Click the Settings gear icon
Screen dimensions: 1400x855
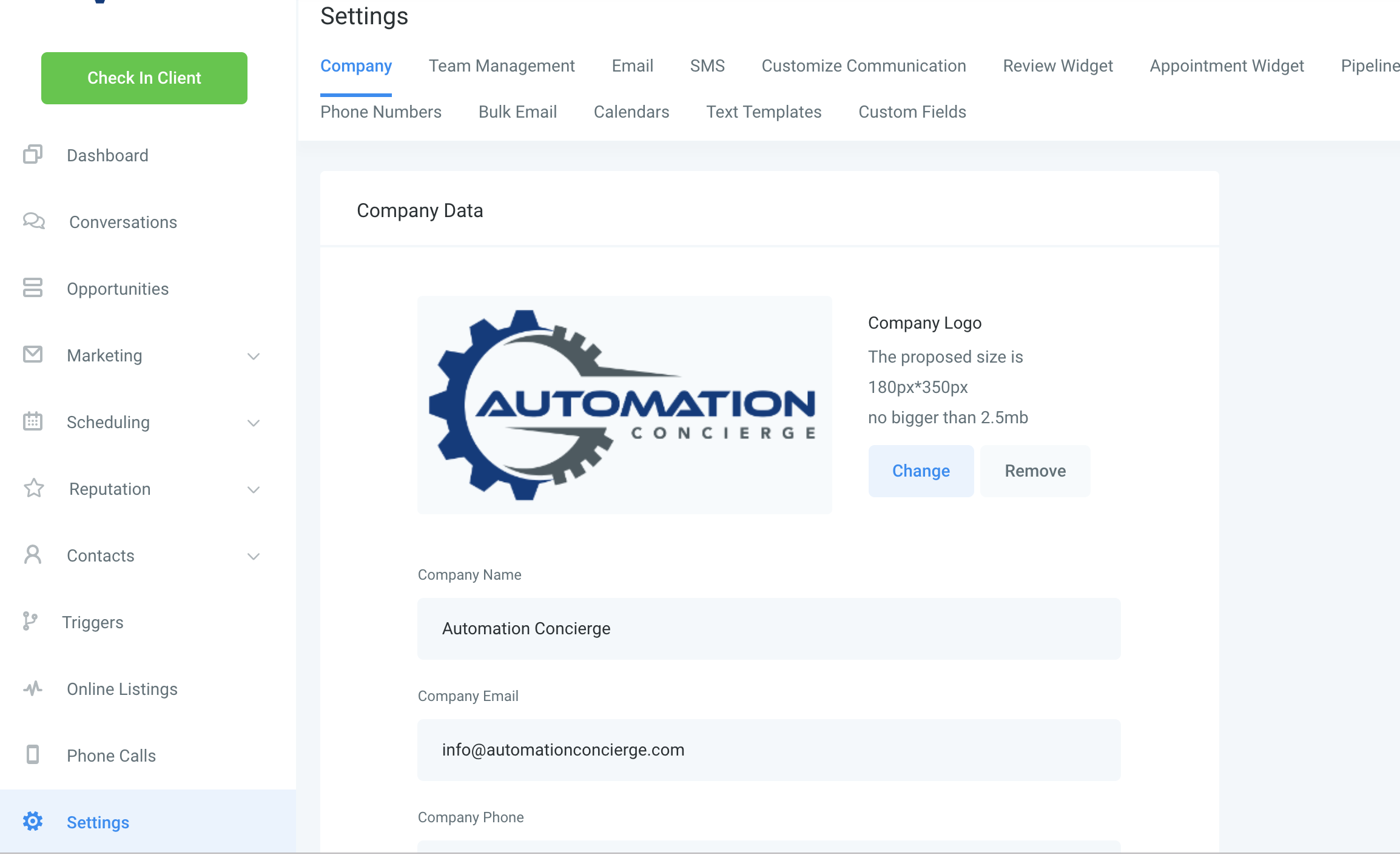[x=33, y=822]
